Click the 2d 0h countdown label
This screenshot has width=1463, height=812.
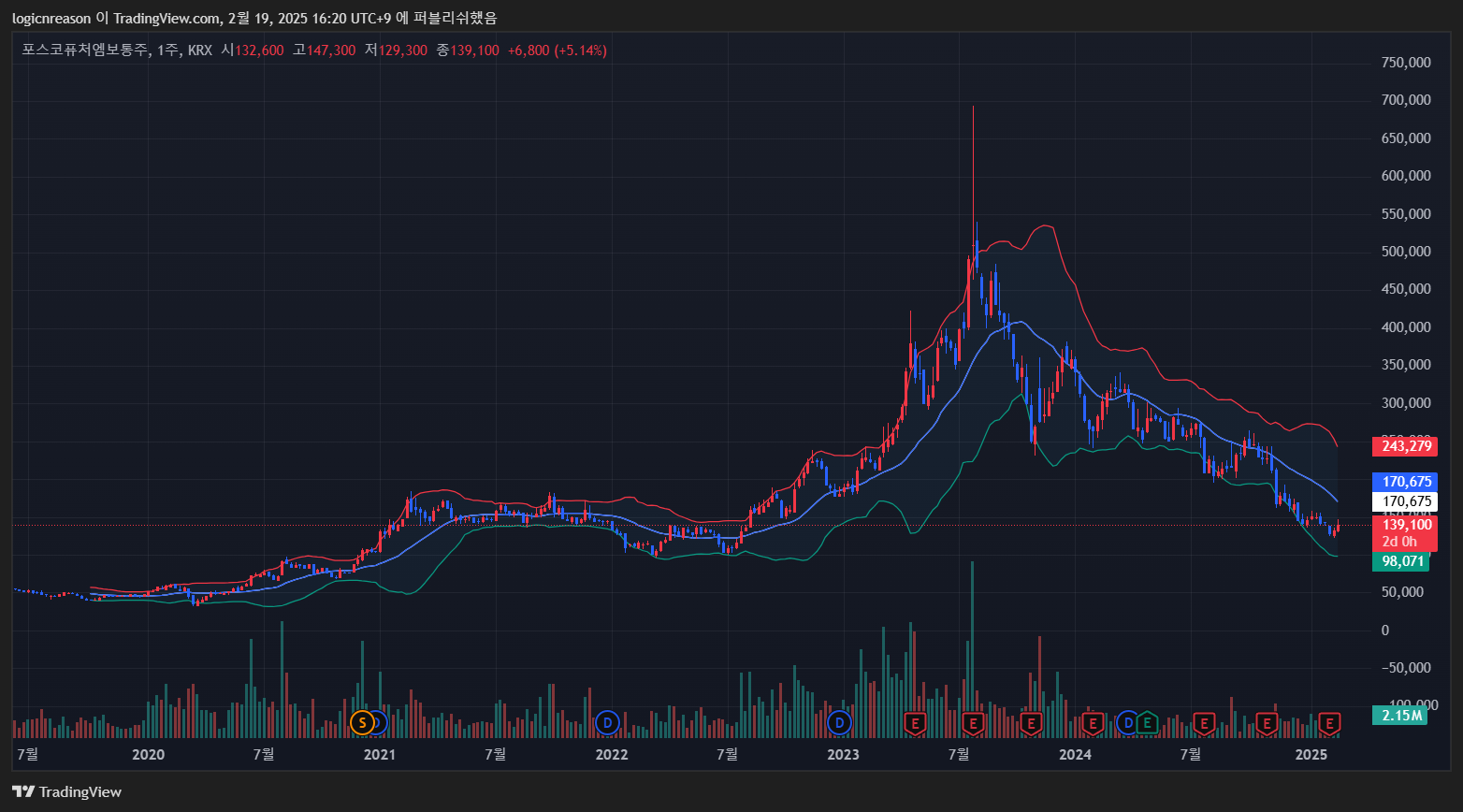coord(1400,542)
